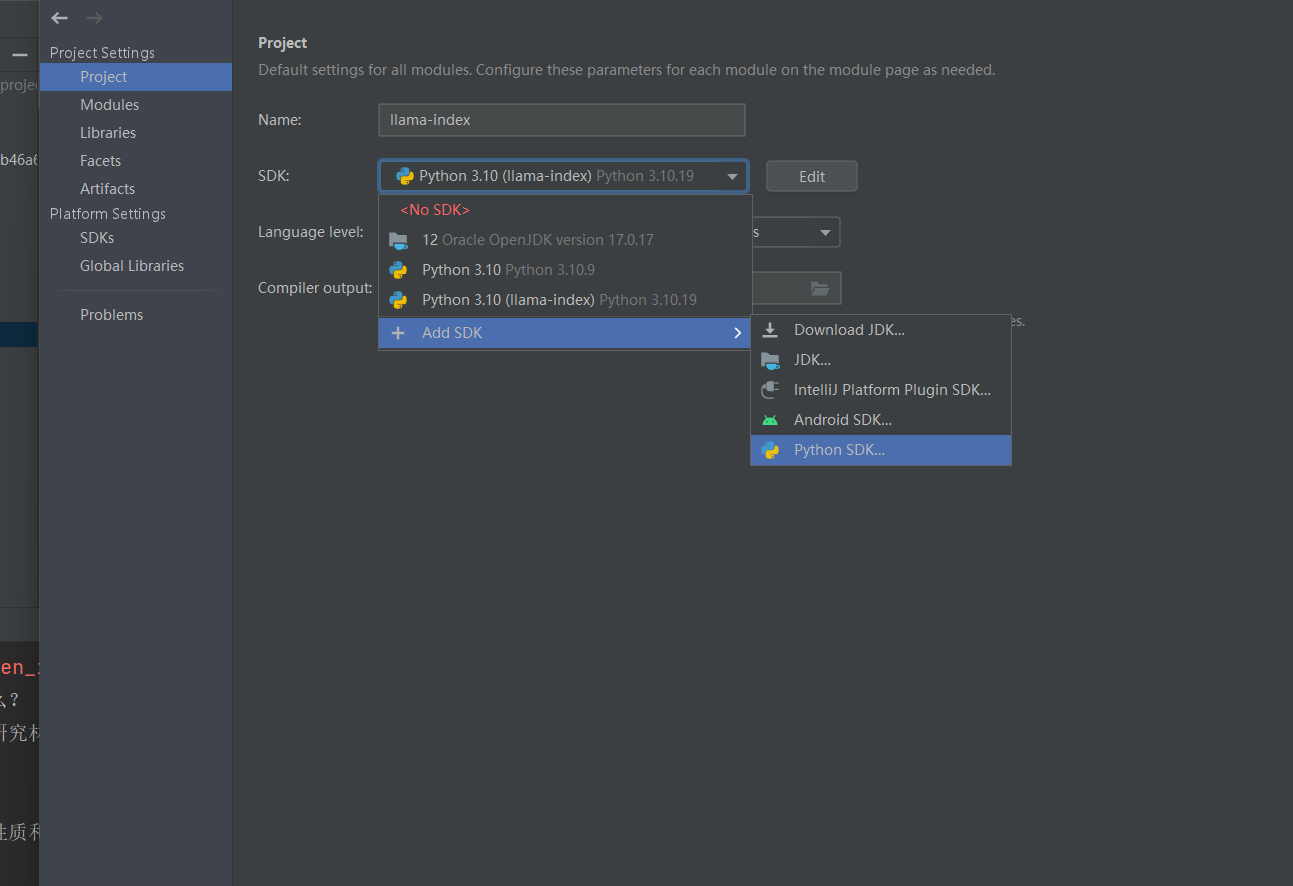Click the Platform Settings section header
Viewport: 1293px width, 886px height.
(x=108, y=214)
